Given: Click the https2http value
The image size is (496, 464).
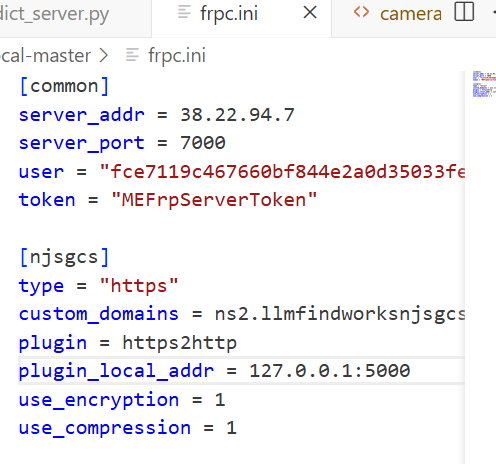Looking at the screenshot, I should point(179,343).
